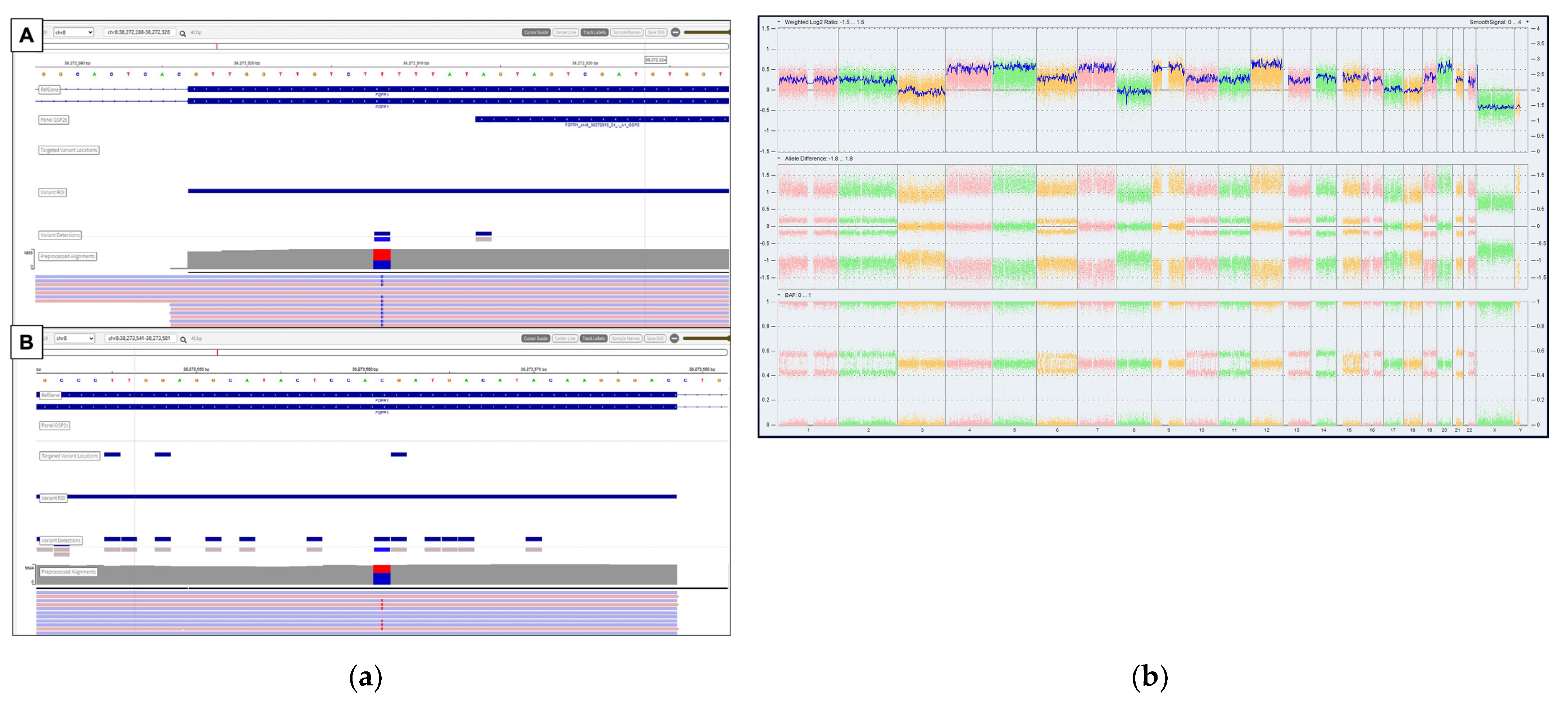The height and width of the screenshot is (707, 1568).
Task: Click the red-blue coverage bar in panel A
Action: click(x=382, y=259)
